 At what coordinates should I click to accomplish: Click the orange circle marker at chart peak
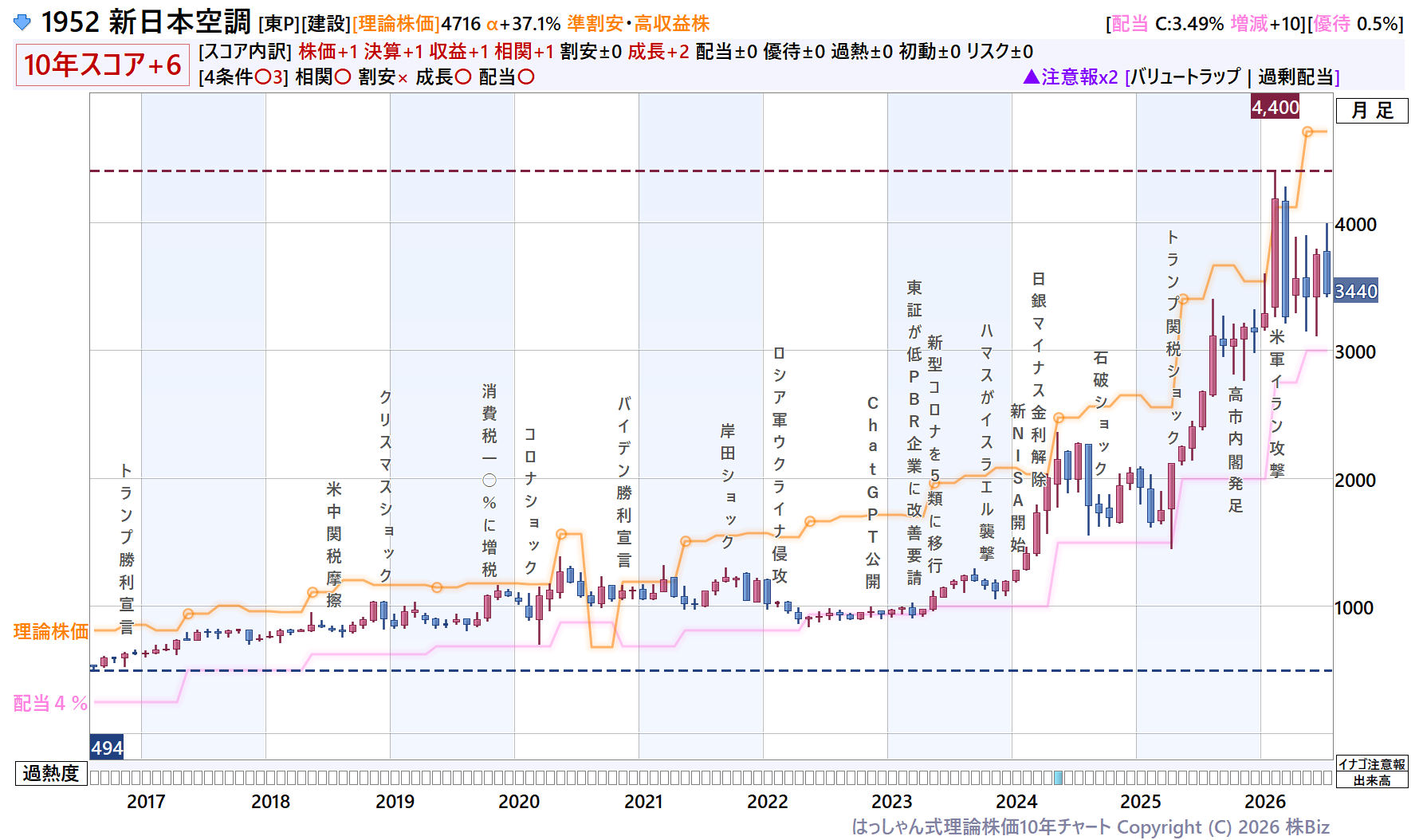pyautogui.click(x=1307, y=131)
